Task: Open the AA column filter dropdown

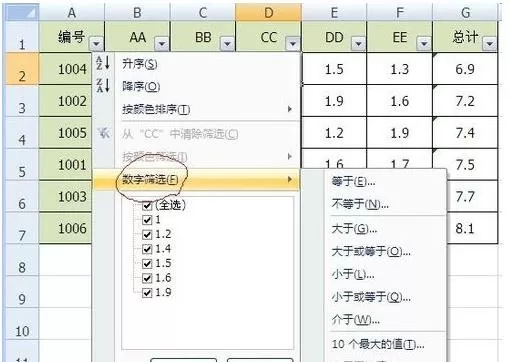Action: [x=162, y=43]
